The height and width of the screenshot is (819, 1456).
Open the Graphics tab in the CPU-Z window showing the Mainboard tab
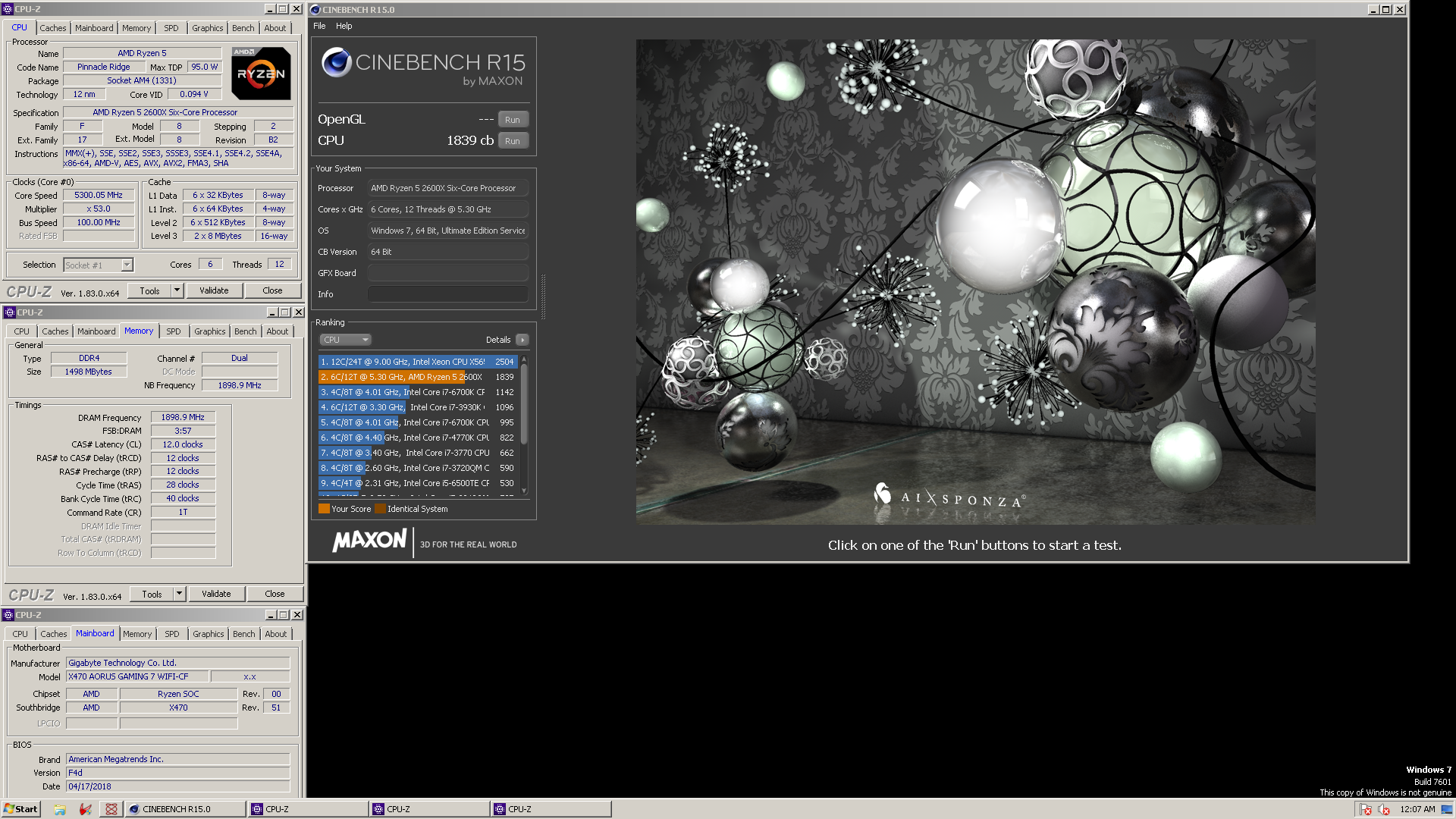click(x=209, y=634)
